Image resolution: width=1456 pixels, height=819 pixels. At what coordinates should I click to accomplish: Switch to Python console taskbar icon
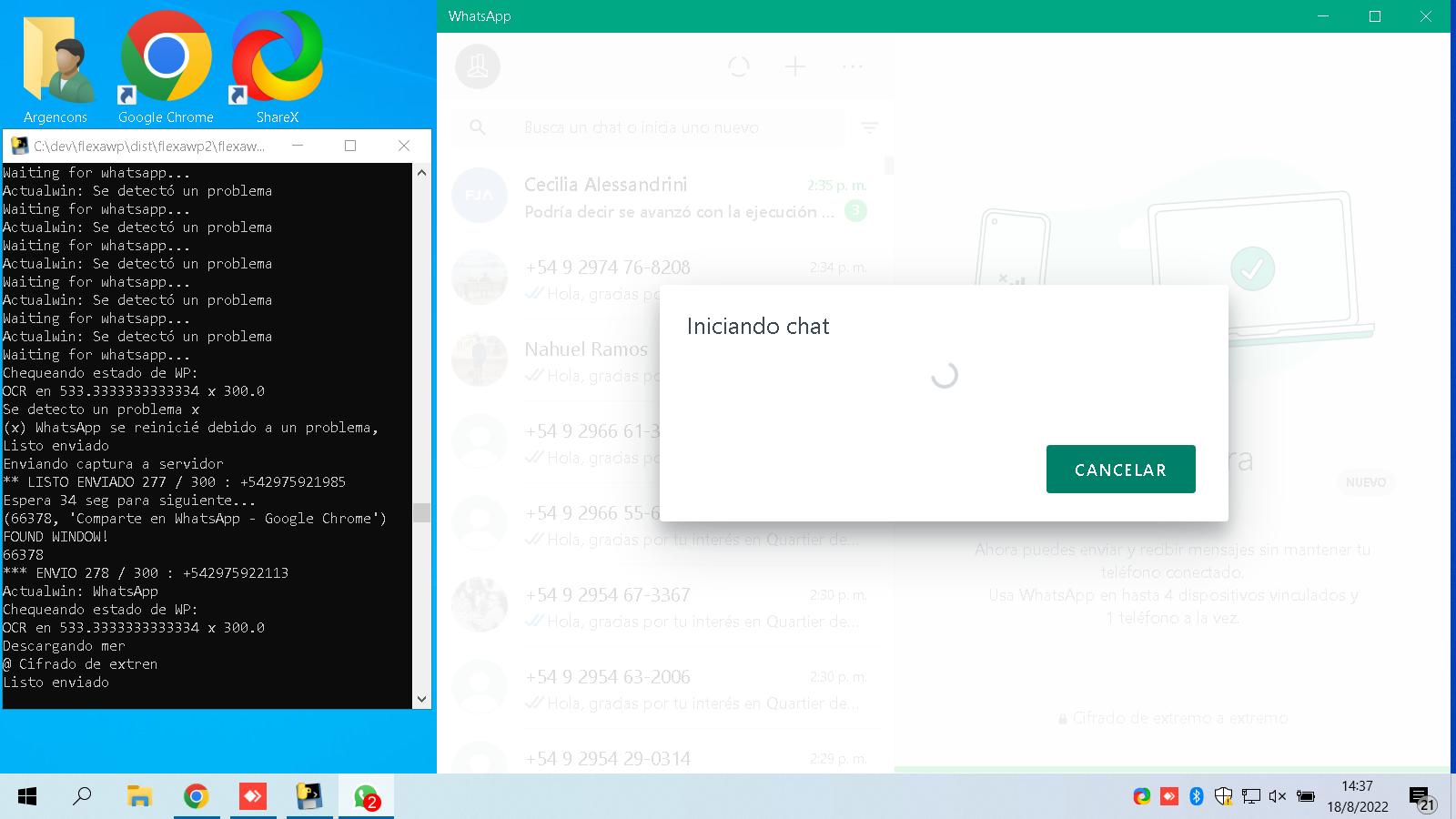309,797
